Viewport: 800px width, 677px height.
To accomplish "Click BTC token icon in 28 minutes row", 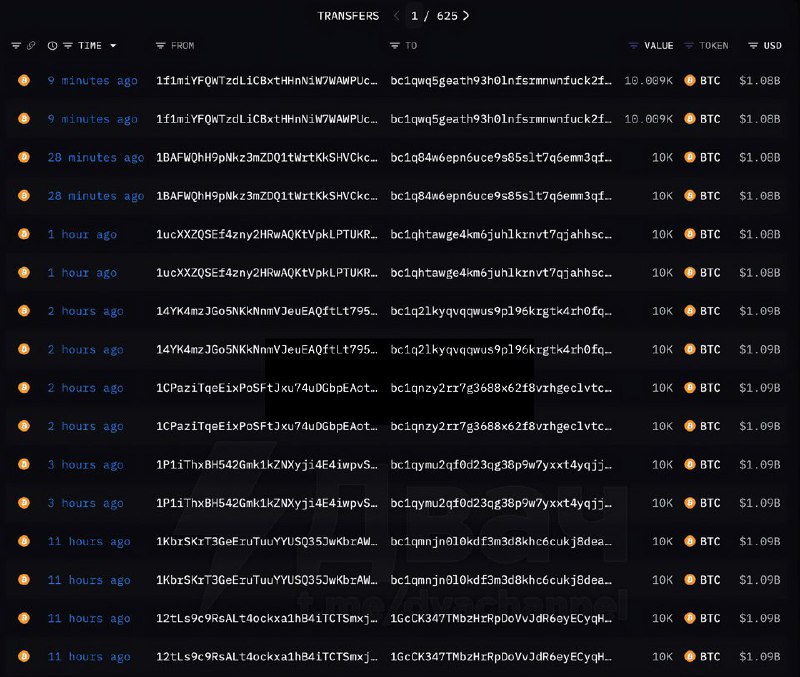I will pos(690,157).
